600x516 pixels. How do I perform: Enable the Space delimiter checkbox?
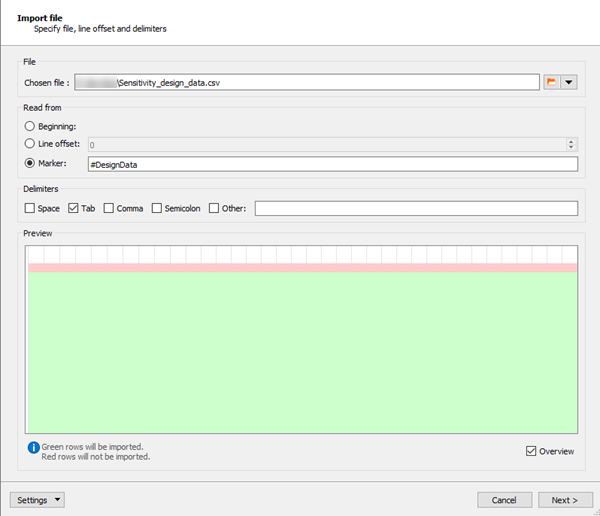pyautogui.click(x=29, y=208)
